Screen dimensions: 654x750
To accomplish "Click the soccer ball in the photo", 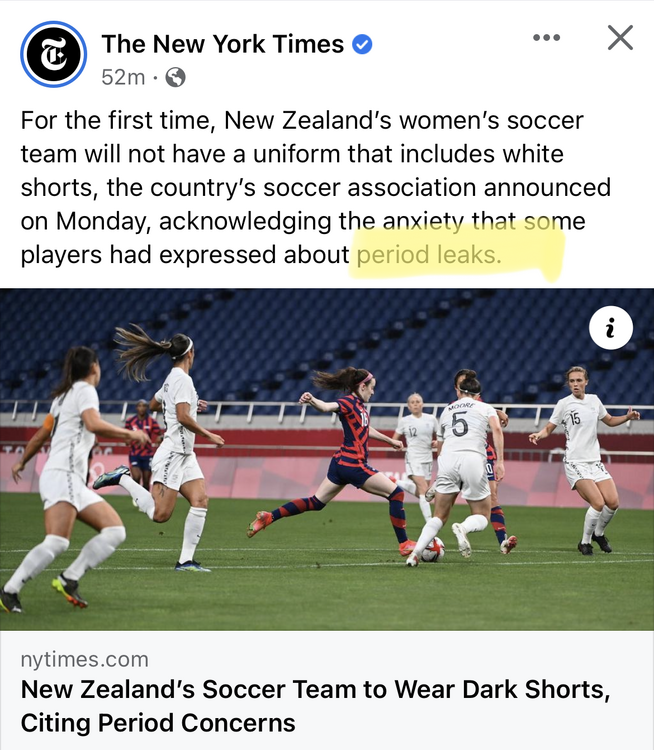I will (x=433, y=550).
